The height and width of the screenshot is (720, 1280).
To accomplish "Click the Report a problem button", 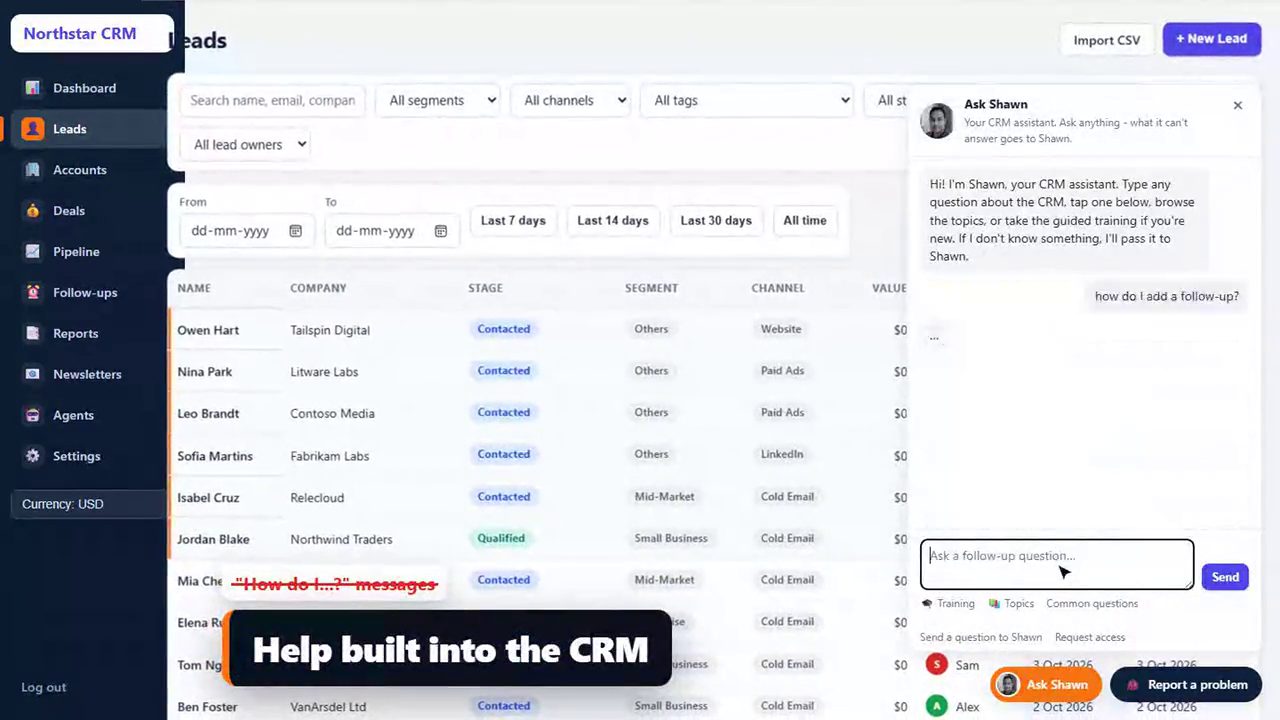I will [1186, 685].
